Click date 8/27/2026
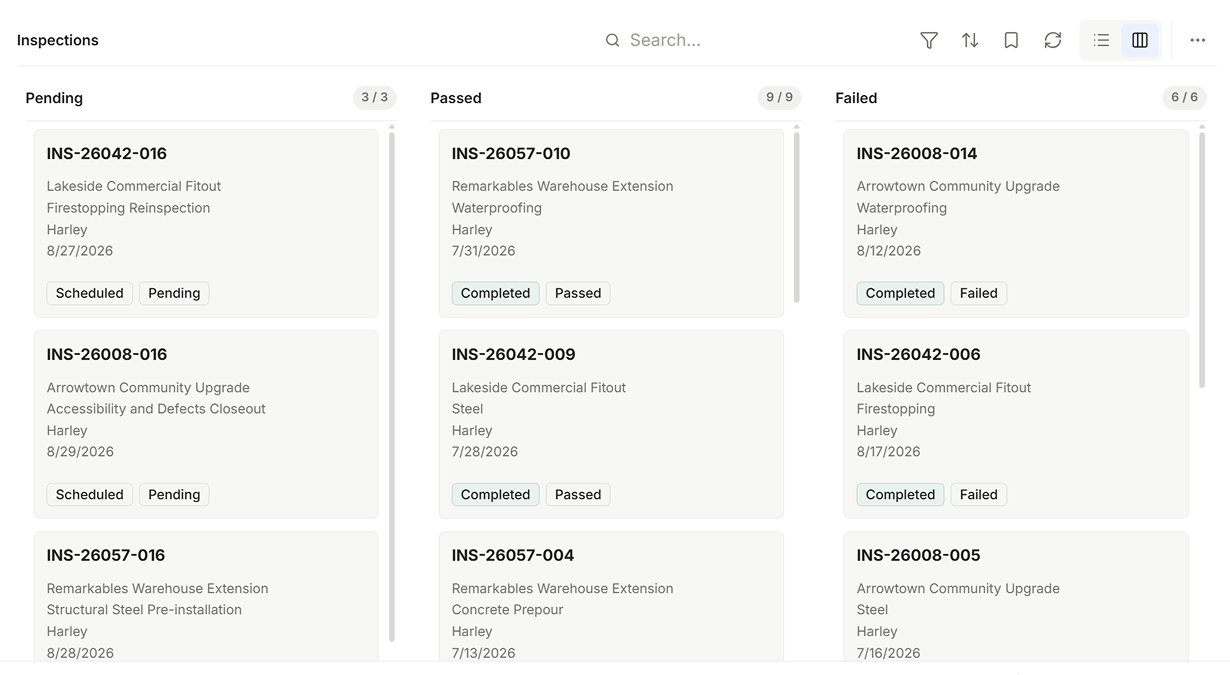Viewport: 1230px width, 675px height. (80, 251)
